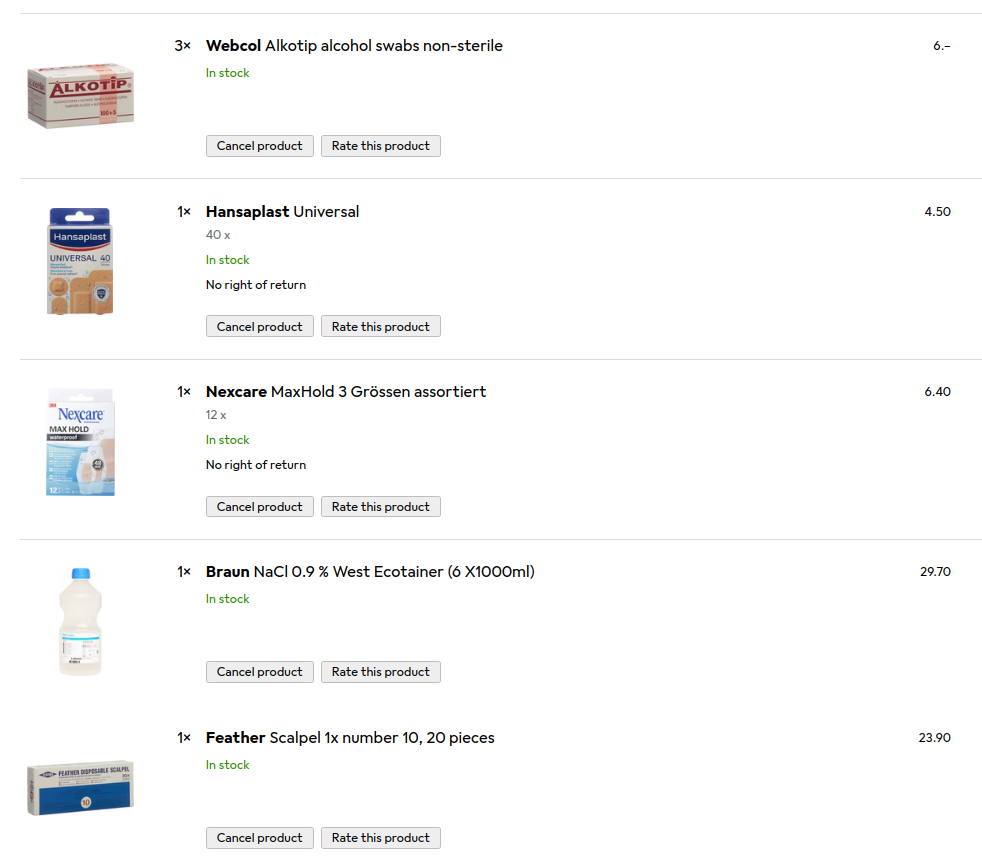Screen dimensions: 982x868
Task: Open the Braun NaCl 0.9 % title link
Action: click(x=370, y=572)
